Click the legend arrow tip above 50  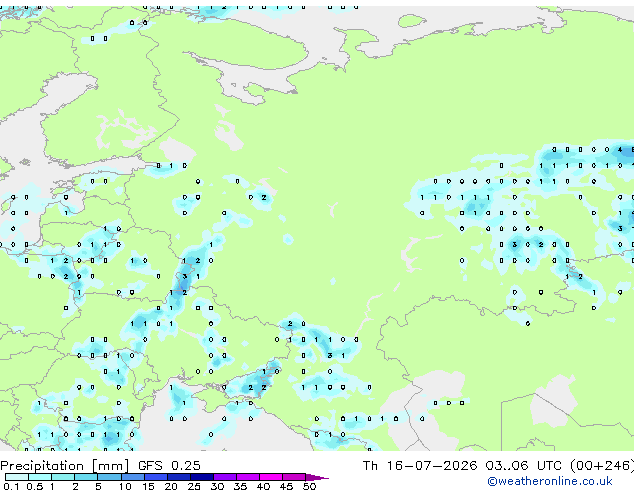click(317, 477)
